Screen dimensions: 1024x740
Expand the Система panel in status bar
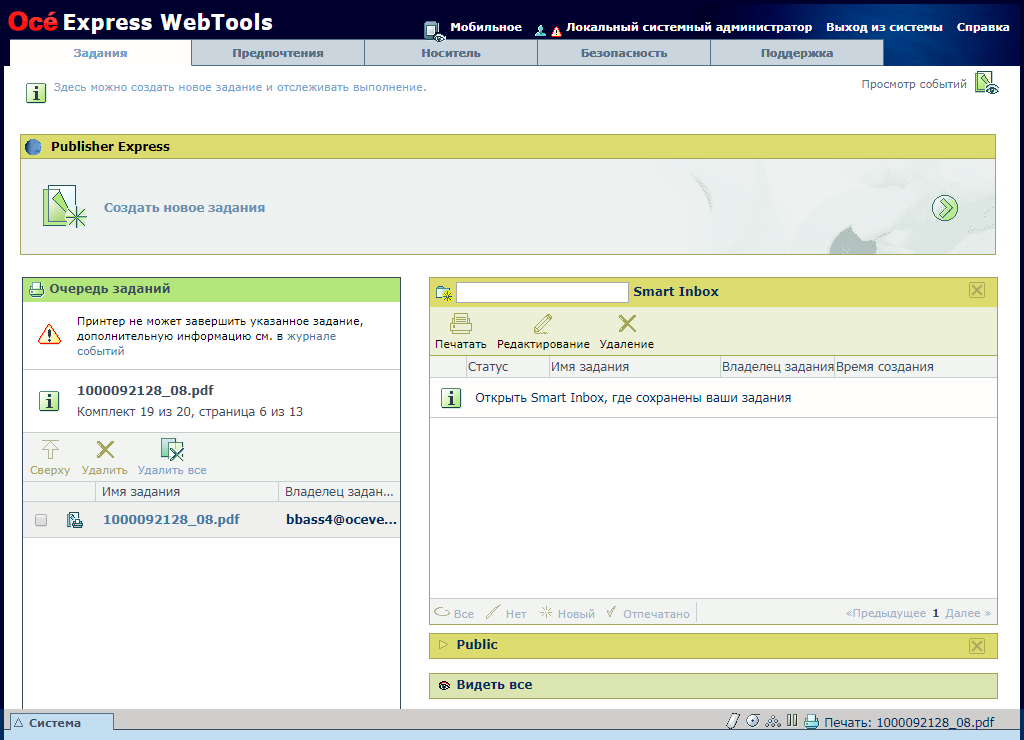pos(61,723)
